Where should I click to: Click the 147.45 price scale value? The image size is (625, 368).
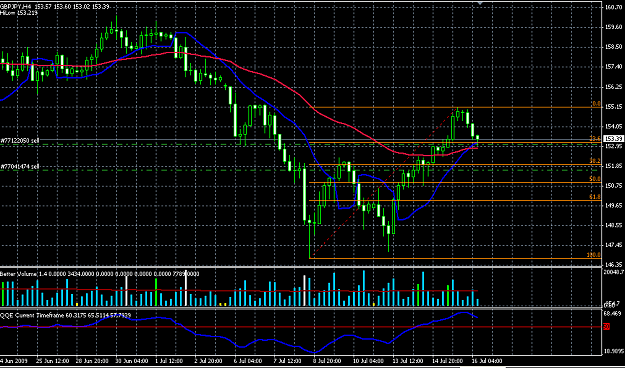[614, 245]
